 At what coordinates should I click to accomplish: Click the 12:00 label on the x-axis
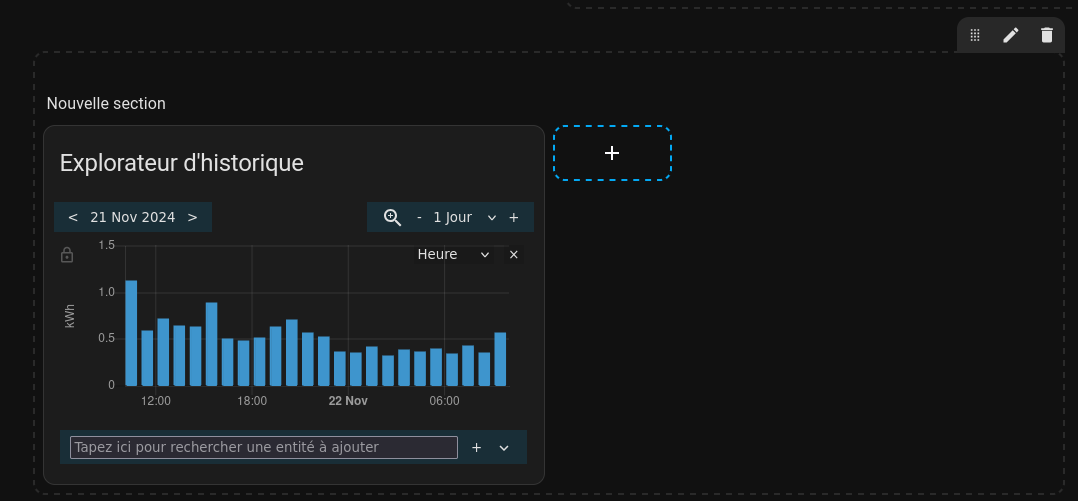click(x=155, y=401)
